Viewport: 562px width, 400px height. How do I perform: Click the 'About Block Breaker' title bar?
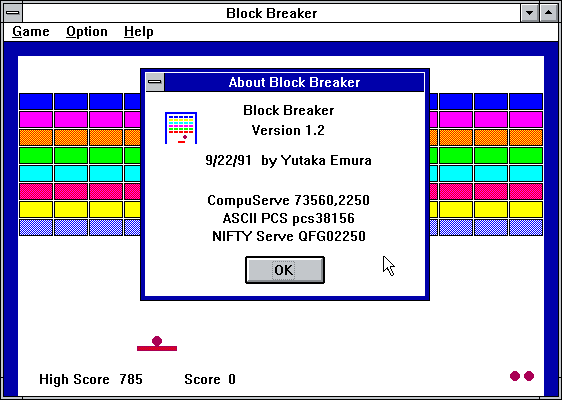coord(294,82)
